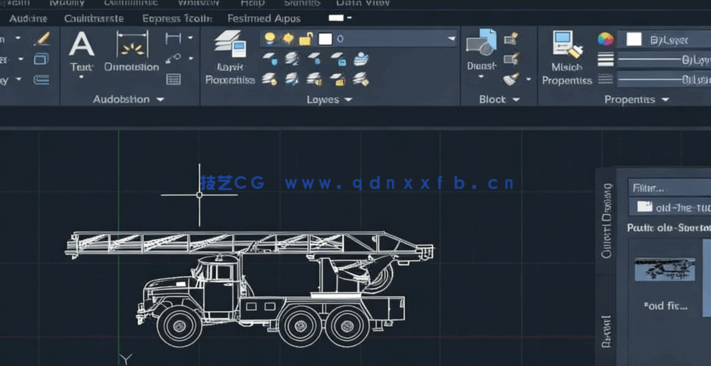Toggle layer lock padlock icon
The image size is (711, 366).
(x=306, y=39)
